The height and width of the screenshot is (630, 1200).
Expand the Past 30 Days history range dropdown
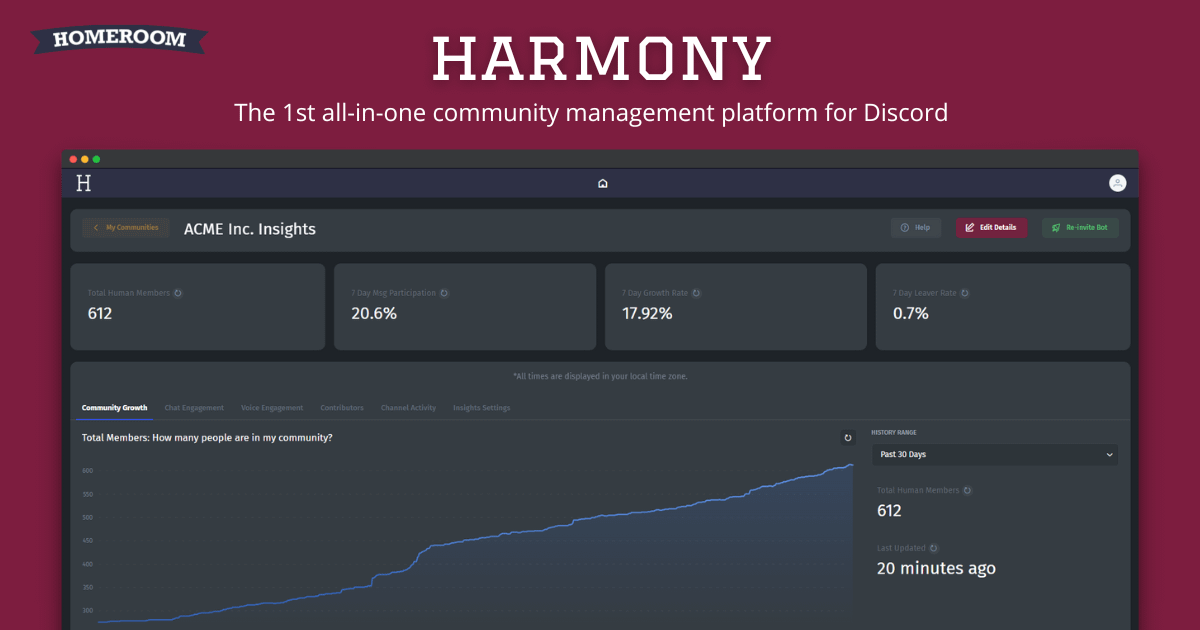(995, 455)
